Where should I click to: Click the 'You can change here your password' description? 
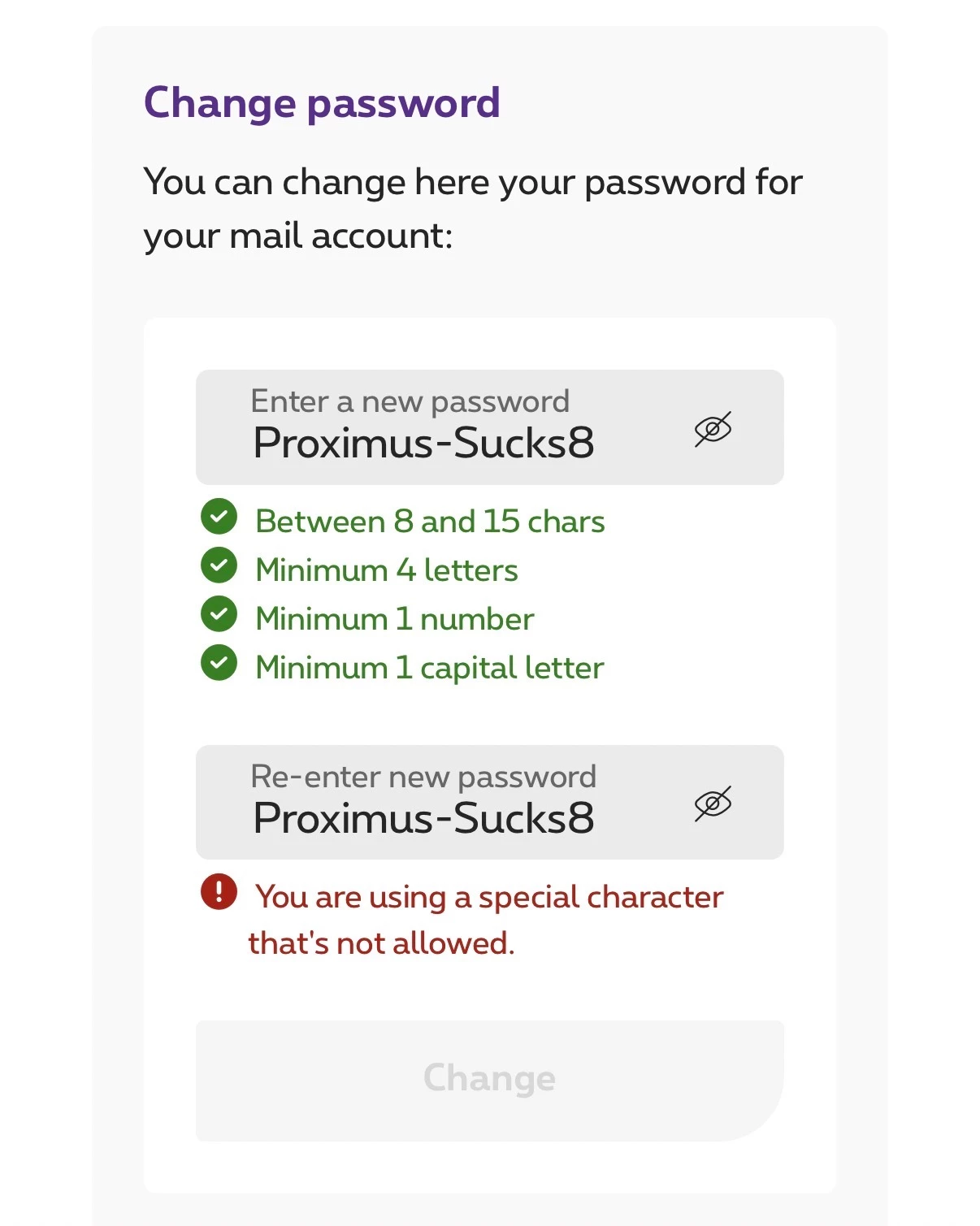click(473, 182)
